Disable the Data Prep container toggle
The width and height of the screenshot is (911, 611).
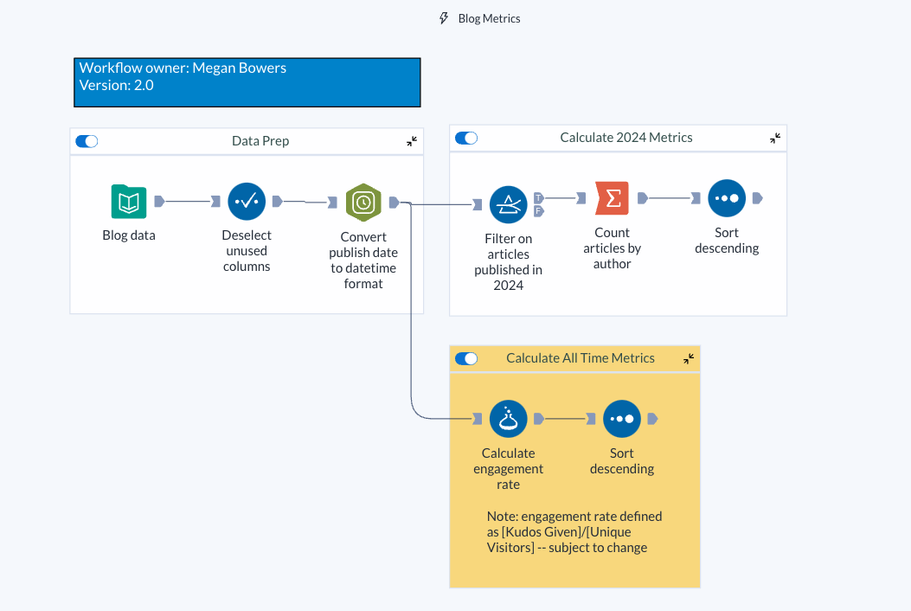pyautogui.click(x=87, y=141)
